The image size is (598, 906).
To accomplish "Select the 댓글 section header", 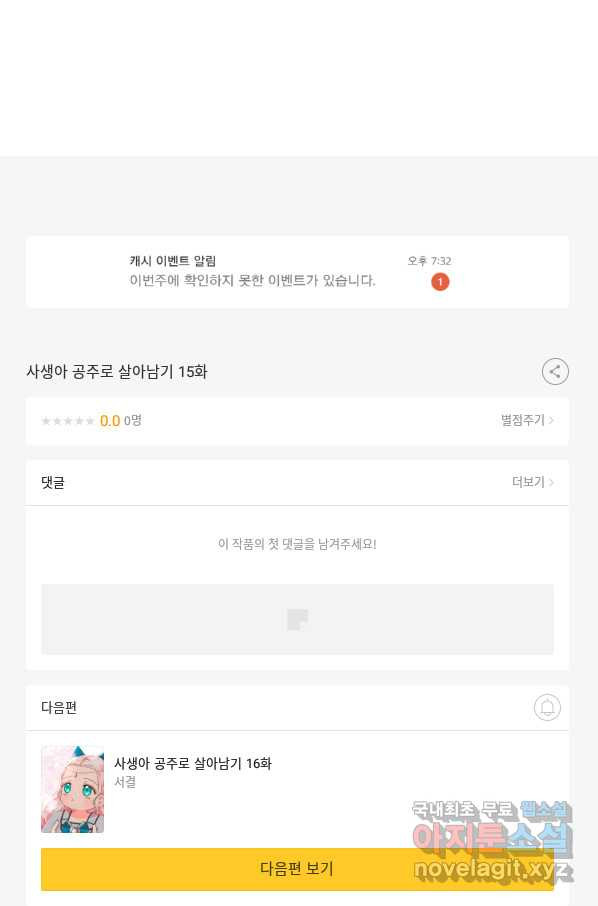I will coord(53,482).
